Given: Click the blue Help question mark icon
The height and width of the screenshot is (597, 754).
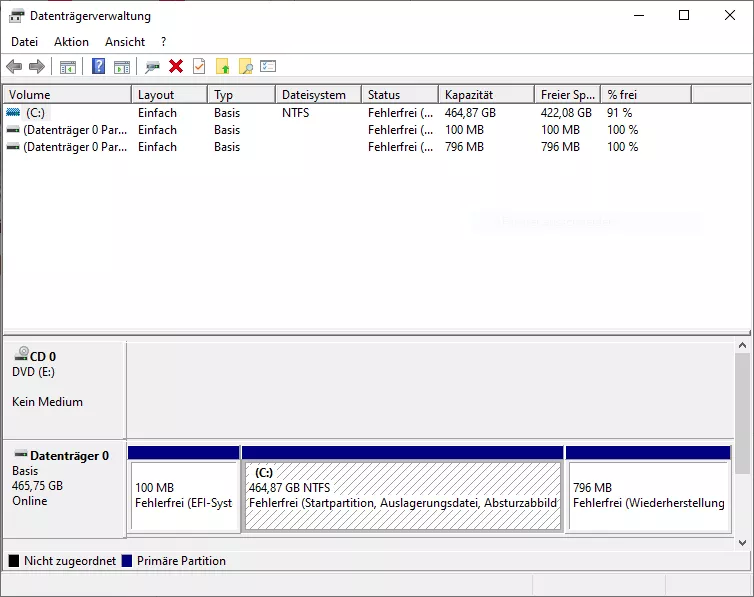Looking at the screenshot, I should pos(98,67).
